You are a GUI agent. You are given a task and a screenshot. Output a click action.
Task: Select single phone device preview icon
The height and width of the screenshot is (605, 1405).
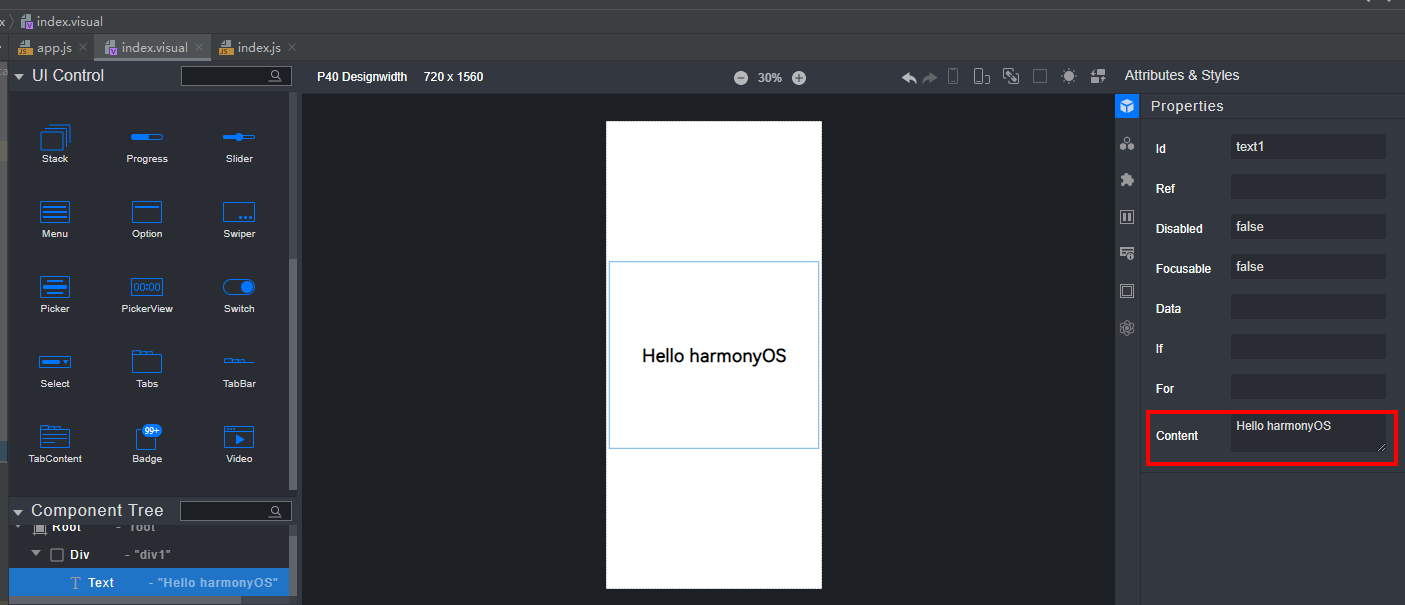[953, 76]
